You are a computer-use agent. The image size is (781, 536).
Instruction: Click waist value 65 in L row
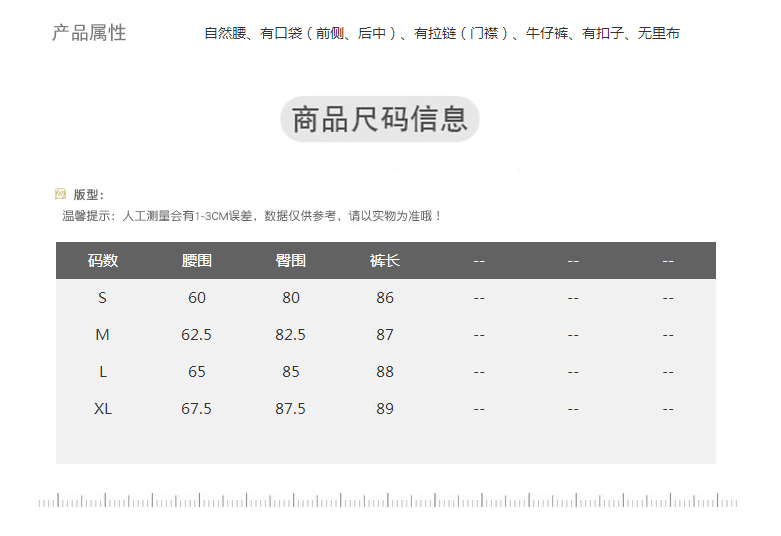coord(197,372)
